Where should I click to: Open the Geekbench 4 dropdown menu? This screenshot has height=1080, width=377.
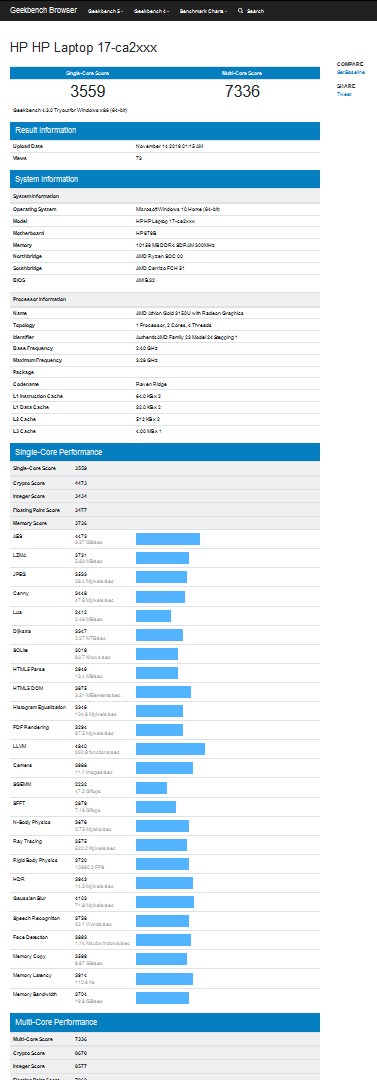click(x=151, y=11)
